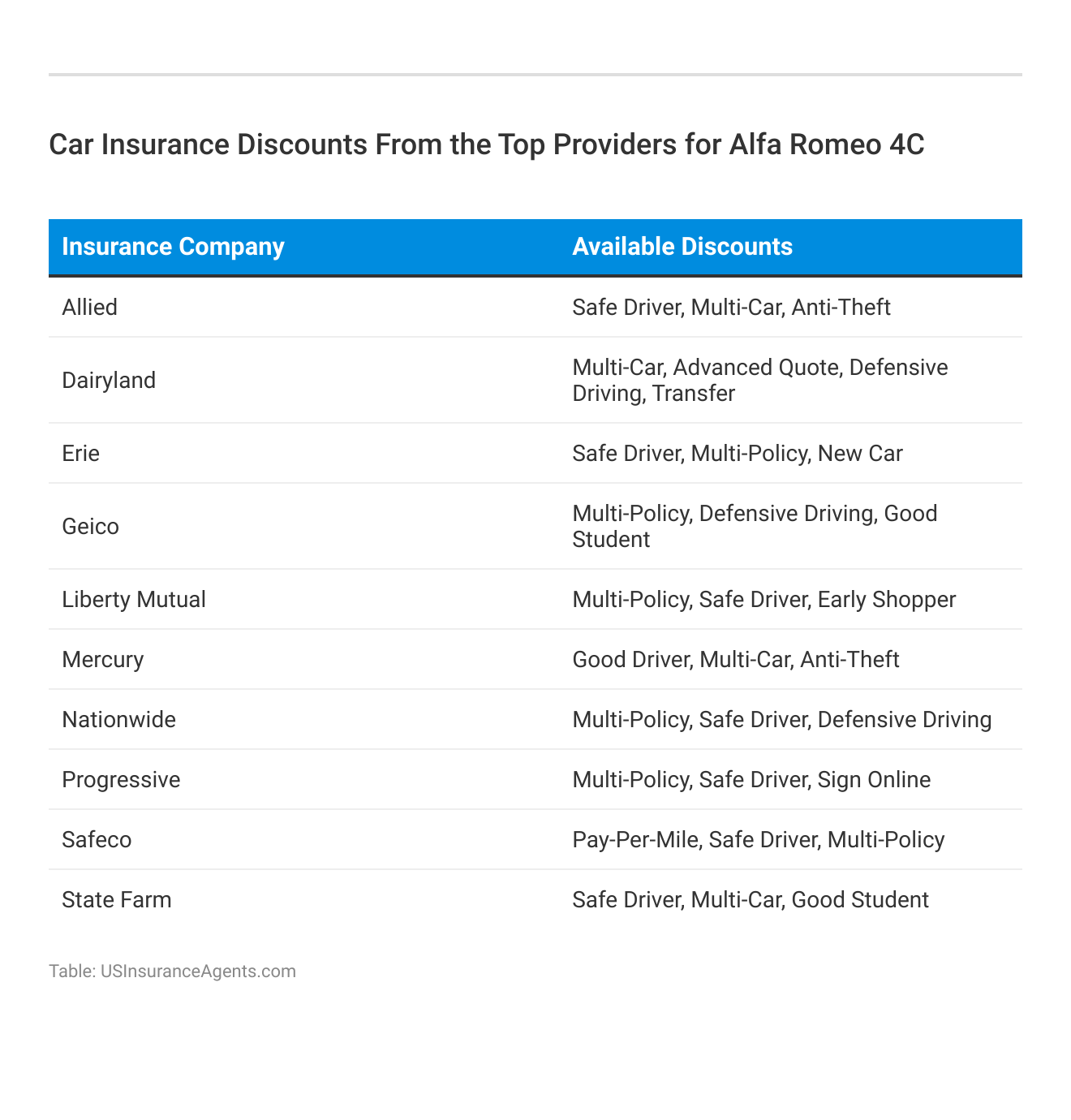The height and width of the screenshot is (1120, 1071).
Task: Click the Available Discounts column header
Action: click(682, 247)
